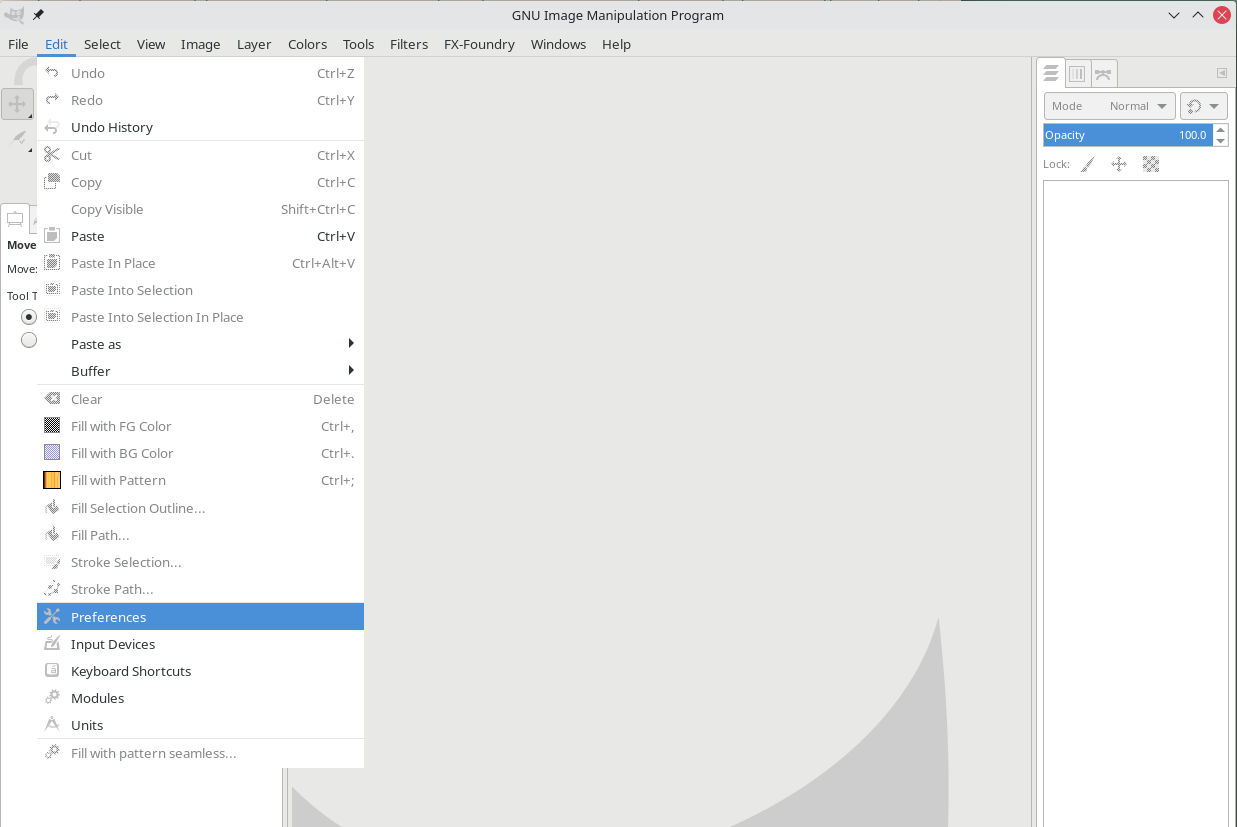Image resolution: width=1237 pixels, height=827 pixels.
Task: Decrease opacity with the down stepper arrow
Action: click(1221, 141)
